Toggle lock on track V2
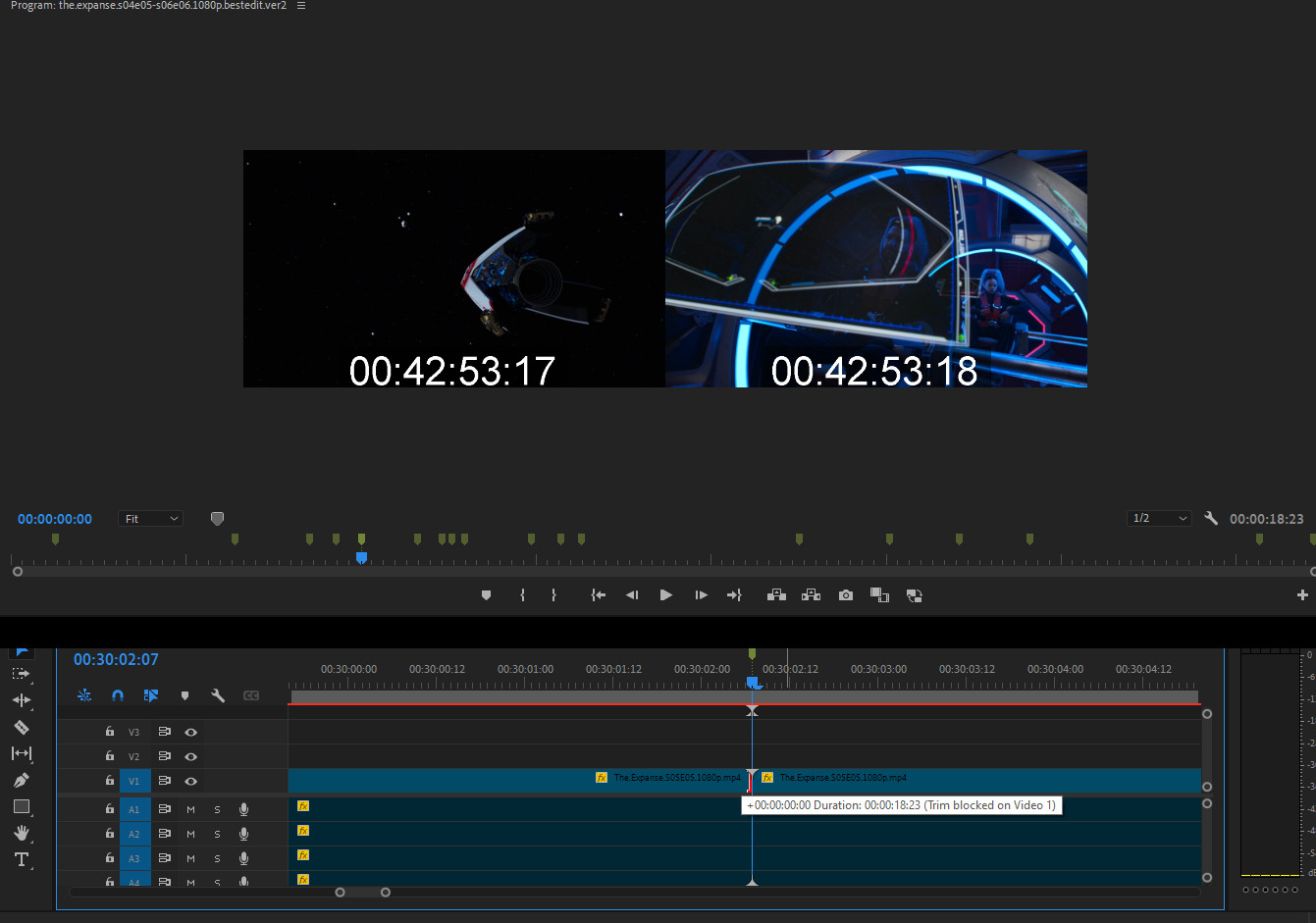This screenshot has height=923, width=1316. point(110,756)
